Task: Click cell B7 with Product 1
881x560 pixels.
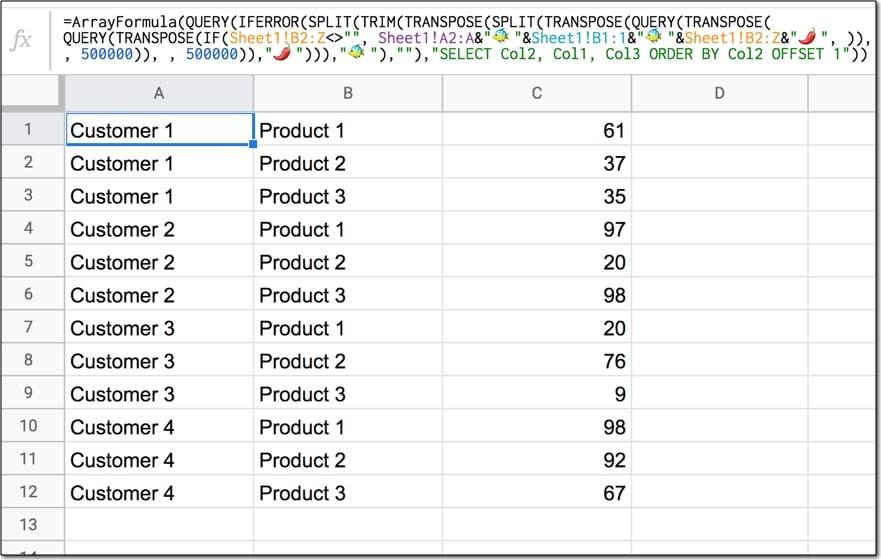Action: [x=348, y=327]
